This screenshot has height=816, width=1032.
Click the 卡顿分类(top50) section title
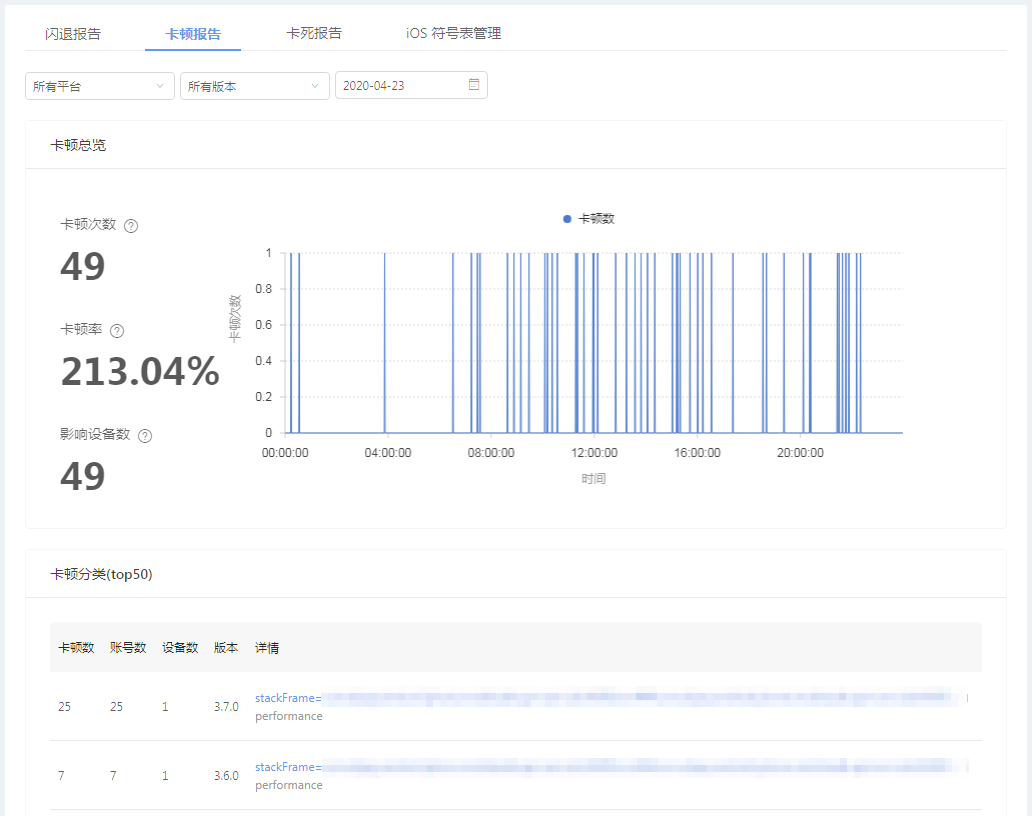(101, 574)
